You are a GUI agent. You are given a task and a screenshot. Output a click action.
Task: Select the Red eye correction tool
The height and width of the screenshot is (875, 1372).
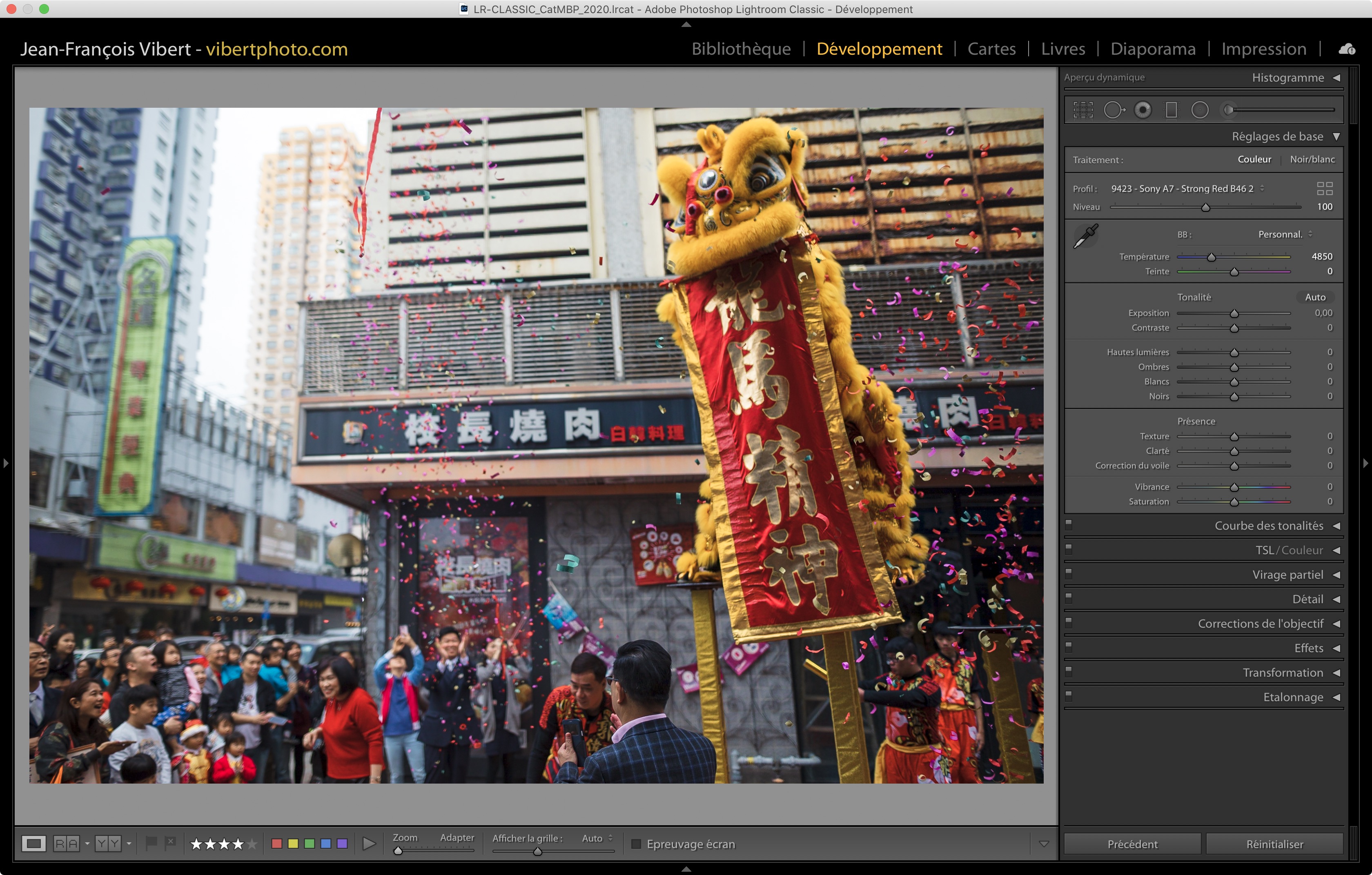click(1143, 110)
